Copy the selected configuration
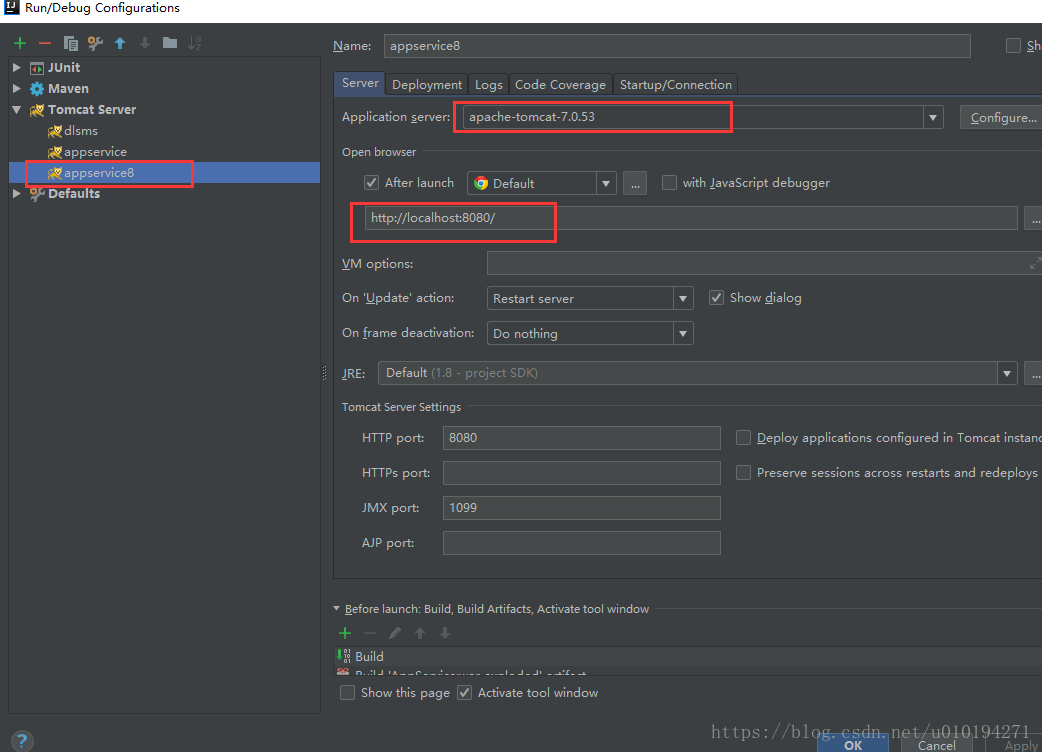 (x=70, y=43)
